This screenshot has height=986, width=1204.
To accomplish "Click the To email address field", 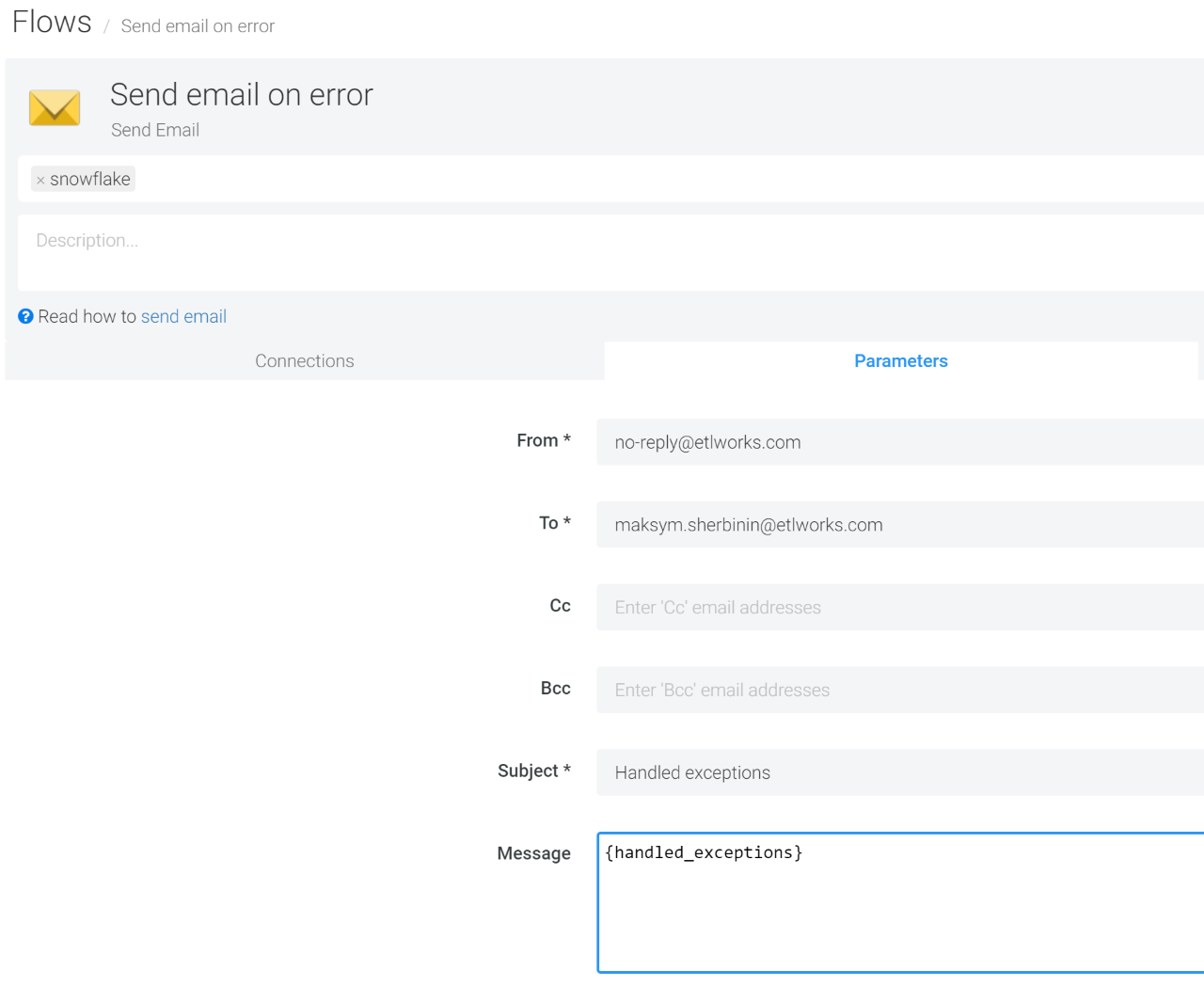I will pyautogui.click(x=900, y=525).
